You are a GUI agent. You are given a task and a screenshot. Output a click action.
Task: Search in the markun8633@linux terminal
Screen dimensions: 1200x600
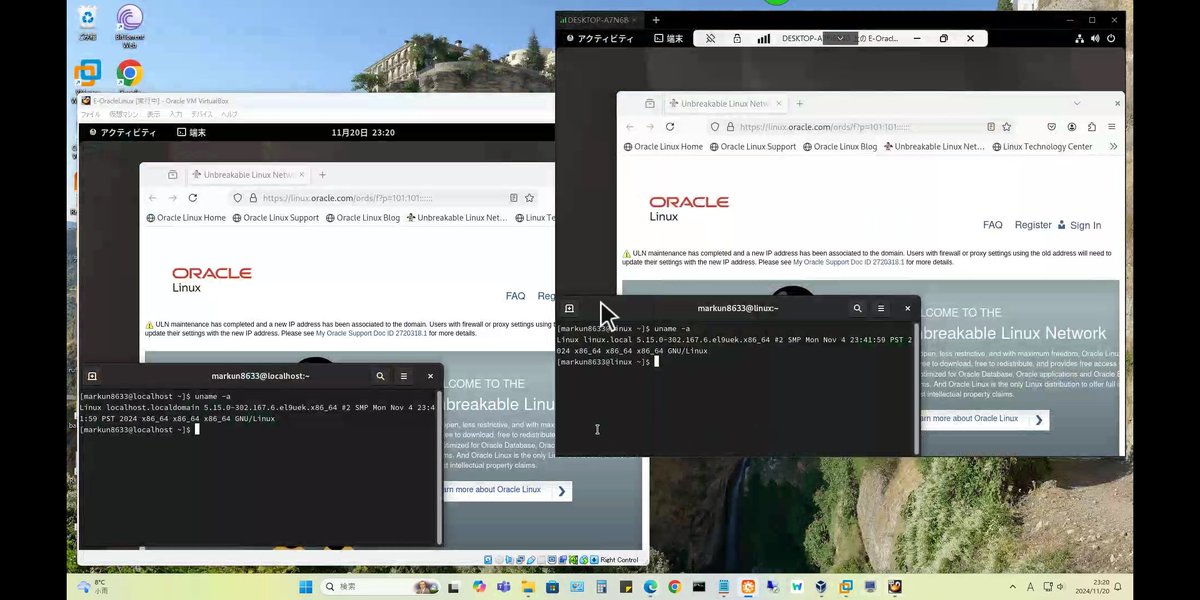[858, 308]
